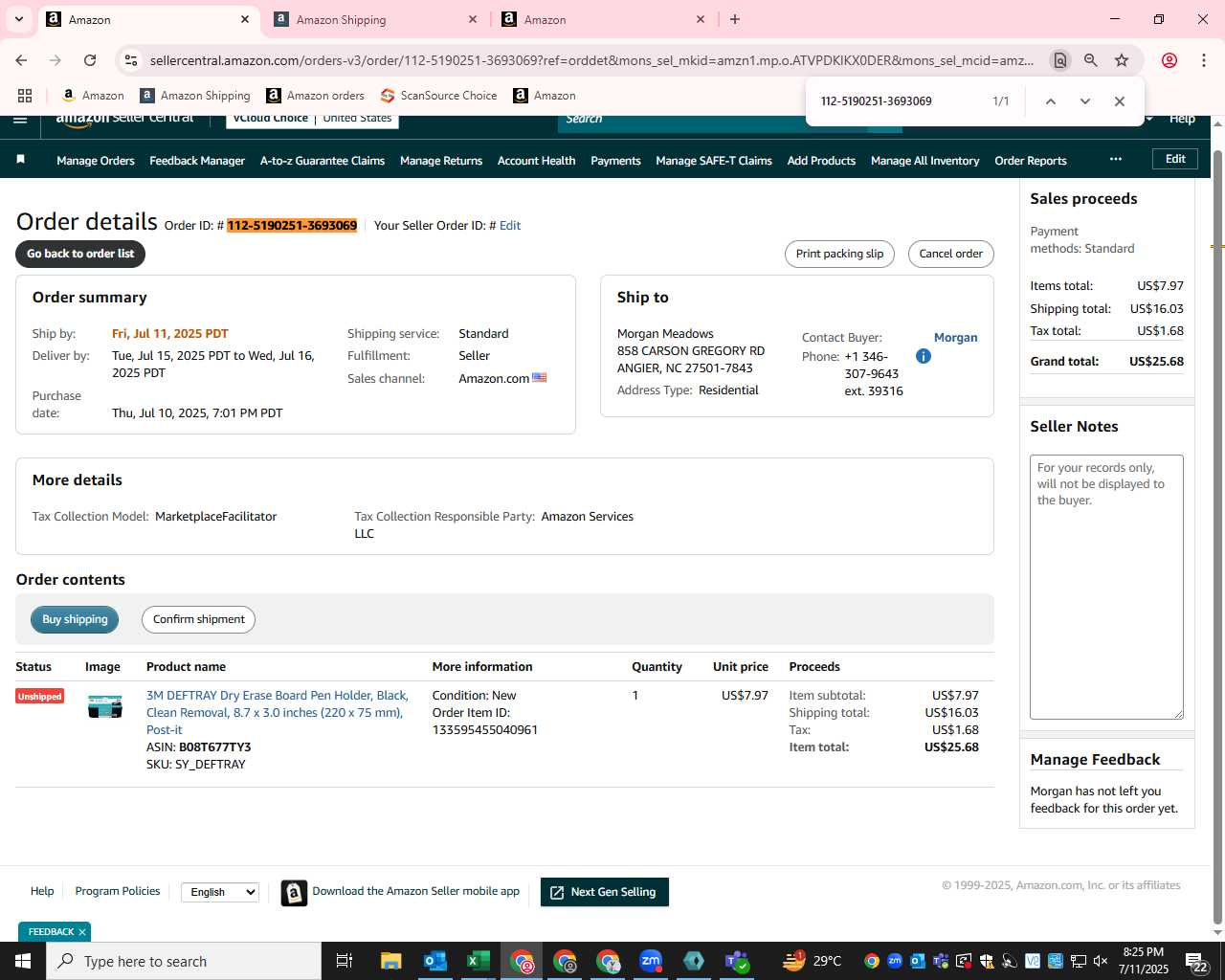Open Outlook from taskbar

pyautogui.click(x=435, y=961)
